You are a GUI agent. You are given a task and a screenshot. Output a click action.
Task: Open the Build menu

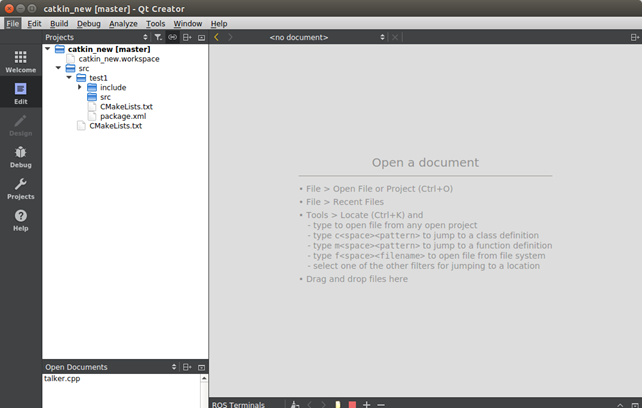tap(59, 23)
